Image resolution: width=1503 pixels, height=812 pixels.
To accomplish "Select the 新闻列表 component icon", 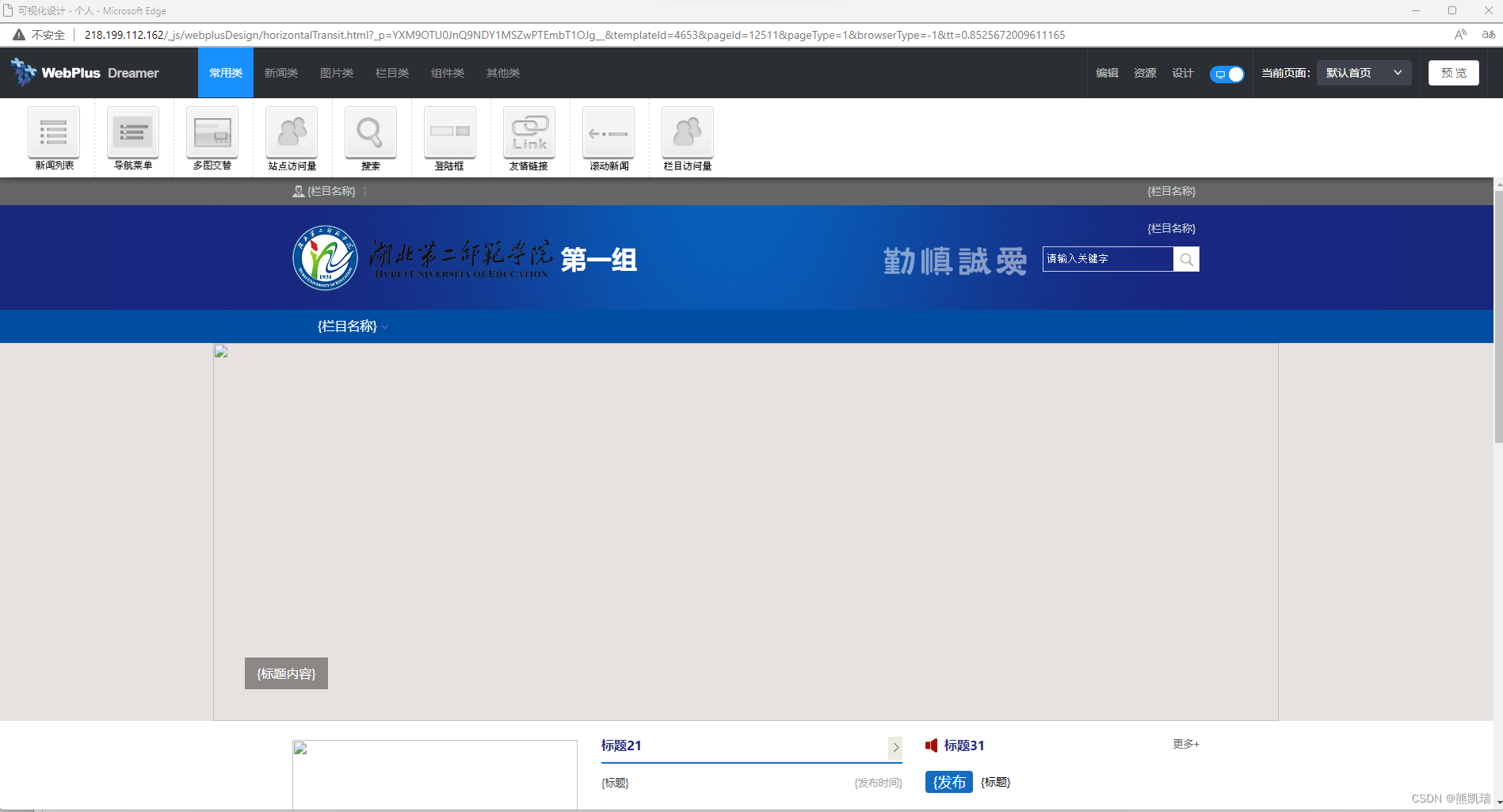I will 53,138.
